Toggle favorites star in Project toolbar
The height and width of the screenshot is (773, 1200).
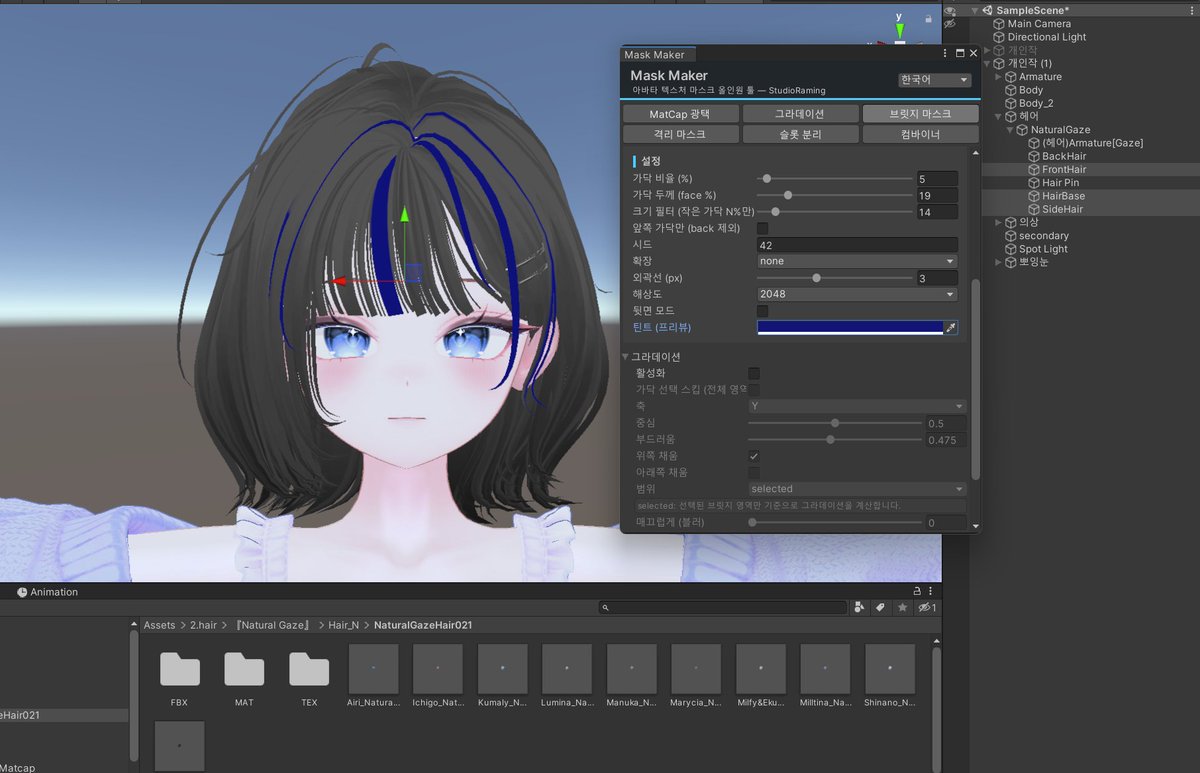click(902, 607)
